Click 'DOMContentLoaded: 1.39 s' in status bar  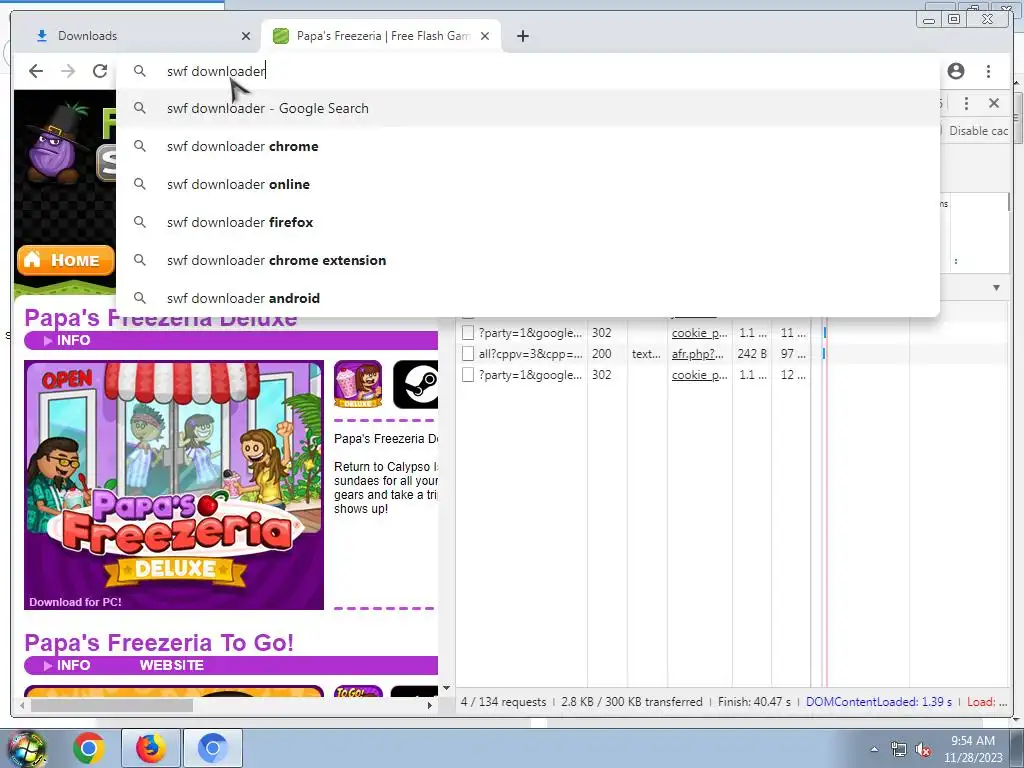(878, 701)
